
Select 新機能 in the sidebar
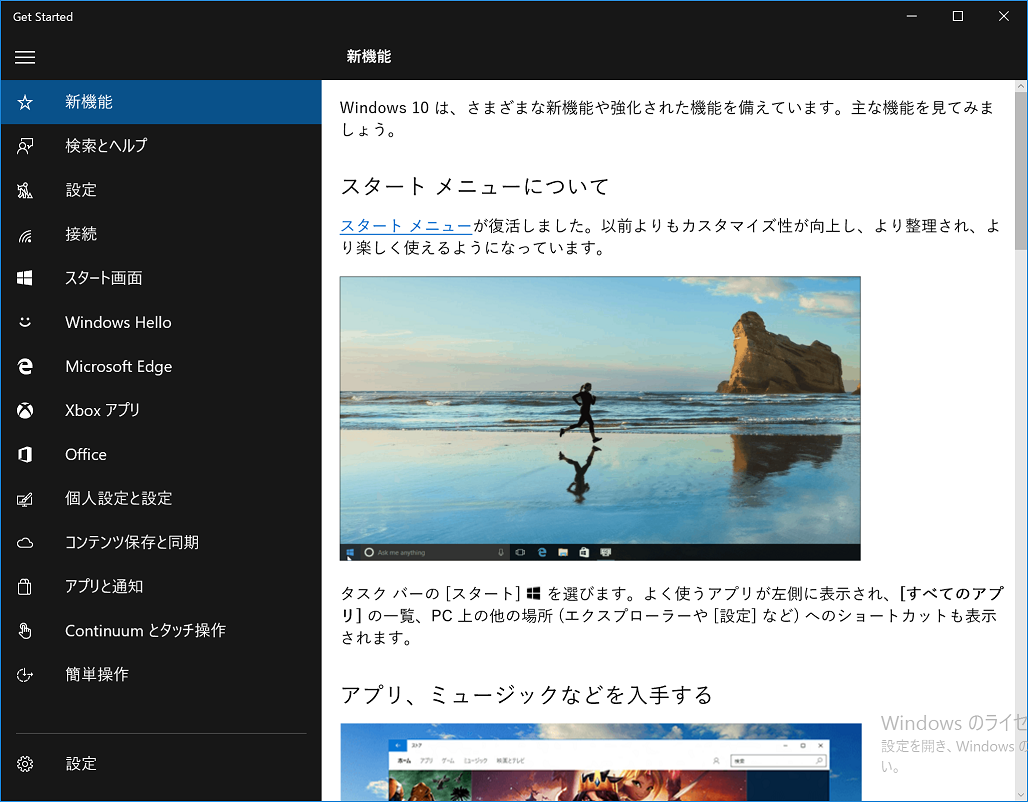coord(161,102)
